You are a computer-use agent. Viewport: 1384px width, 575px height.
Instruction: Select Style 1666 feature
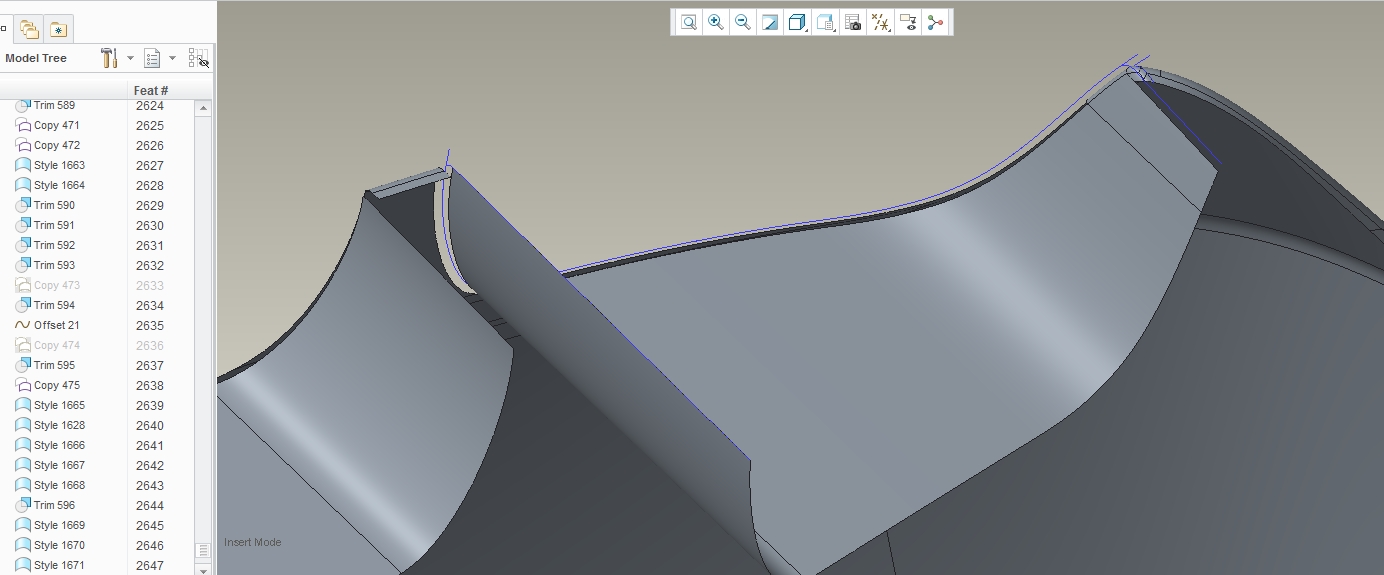[x=59, y=445]
